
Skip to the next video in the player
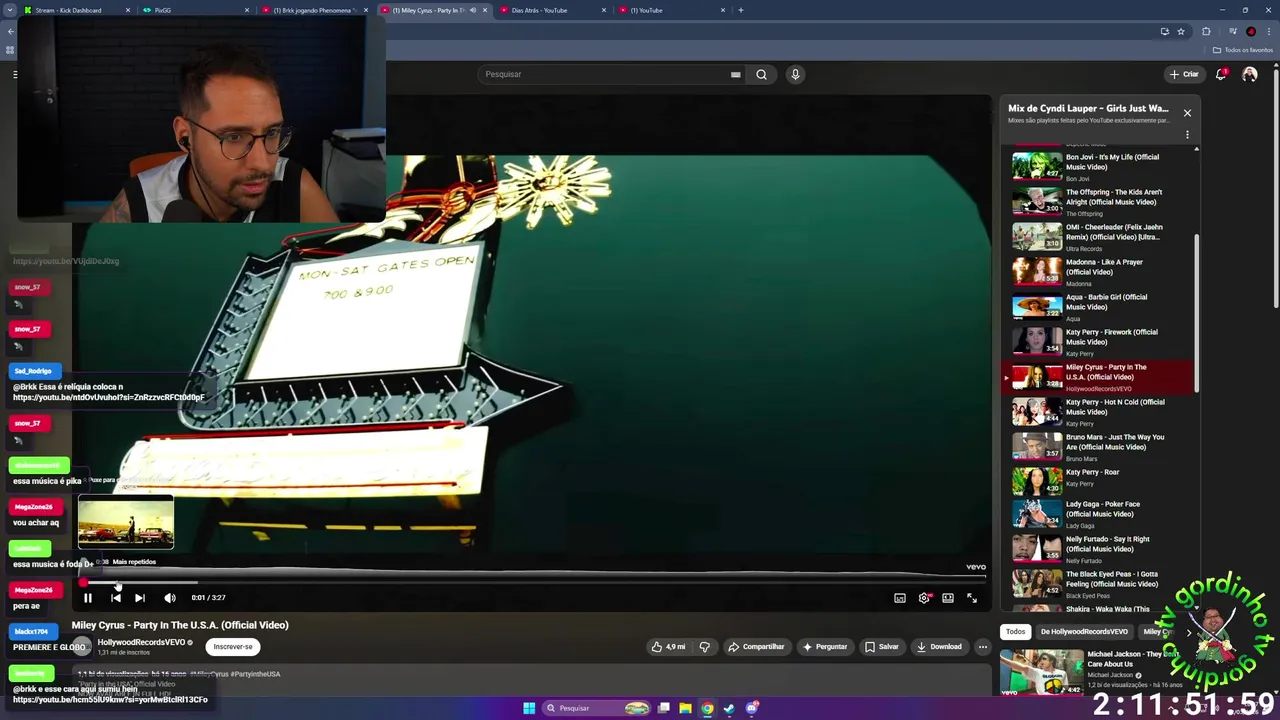pos(140,598)
